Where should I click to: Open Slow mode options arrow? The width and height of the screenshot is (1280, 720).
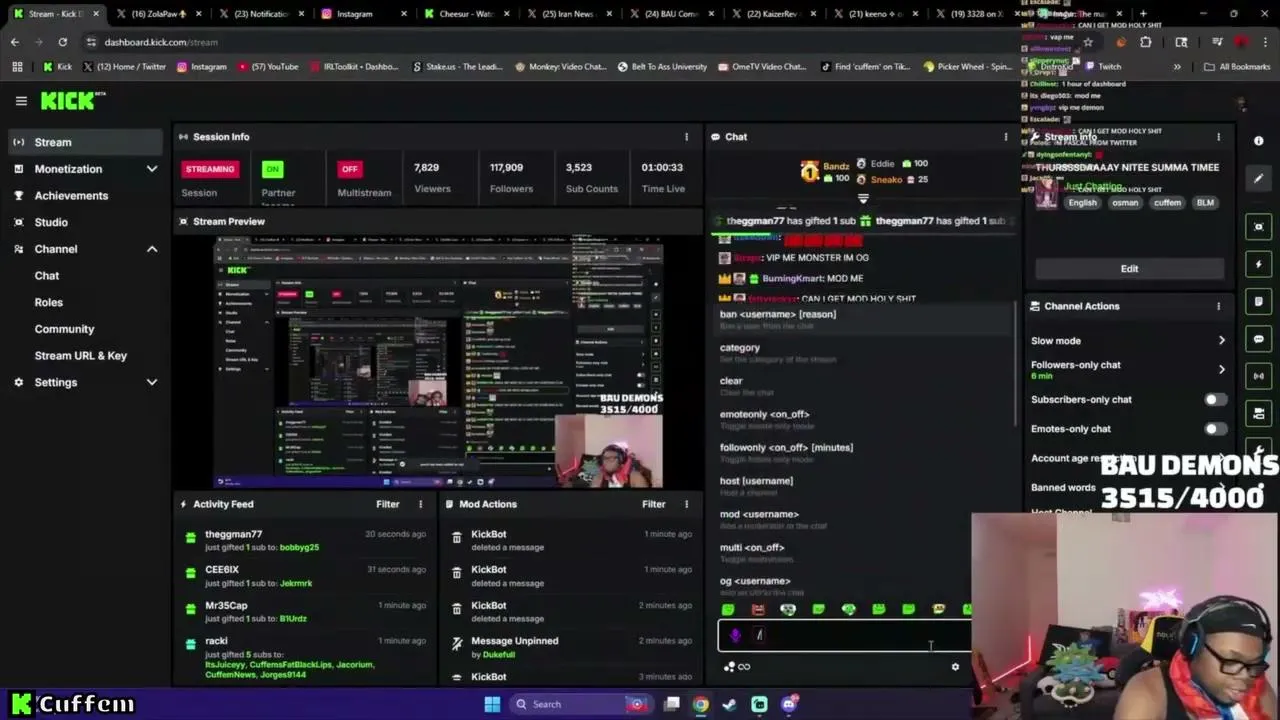click(x=1221, y=341)
